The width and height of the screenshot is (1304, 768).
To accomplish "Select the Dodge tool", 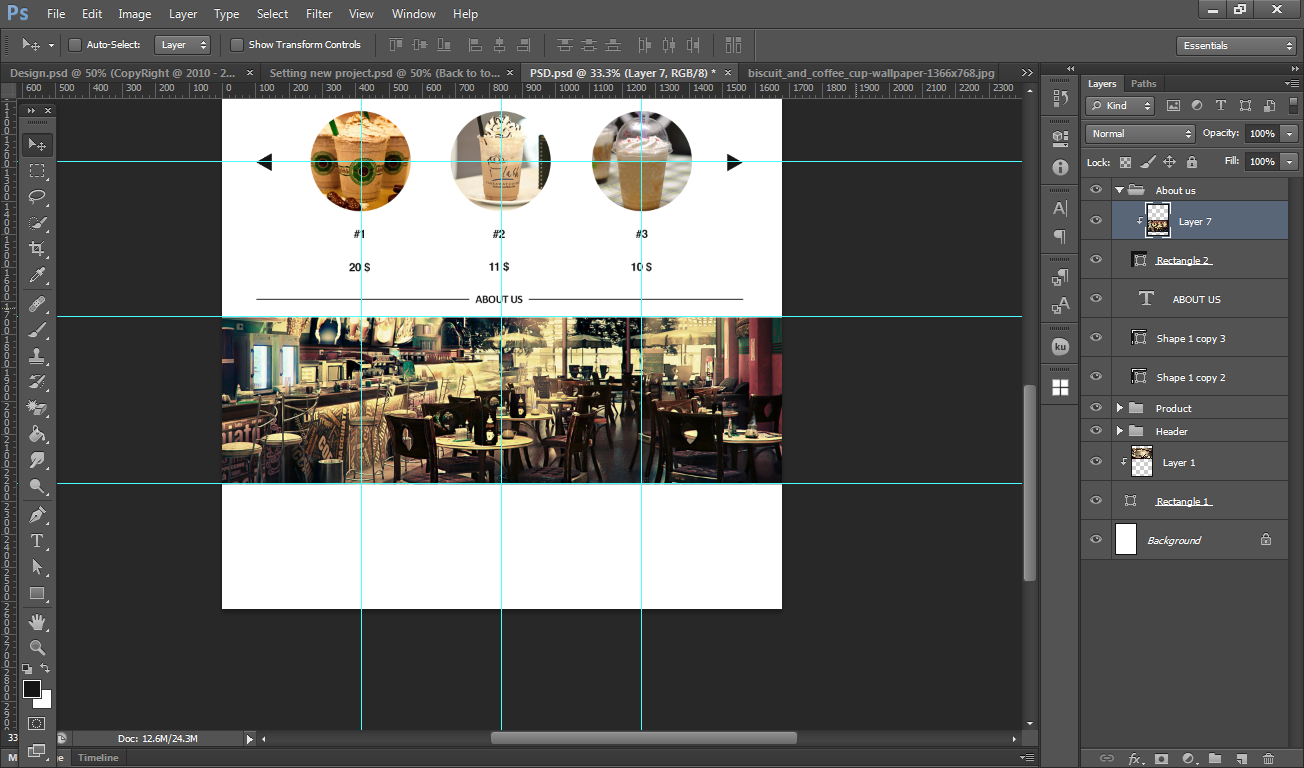I will pos(37,487).
